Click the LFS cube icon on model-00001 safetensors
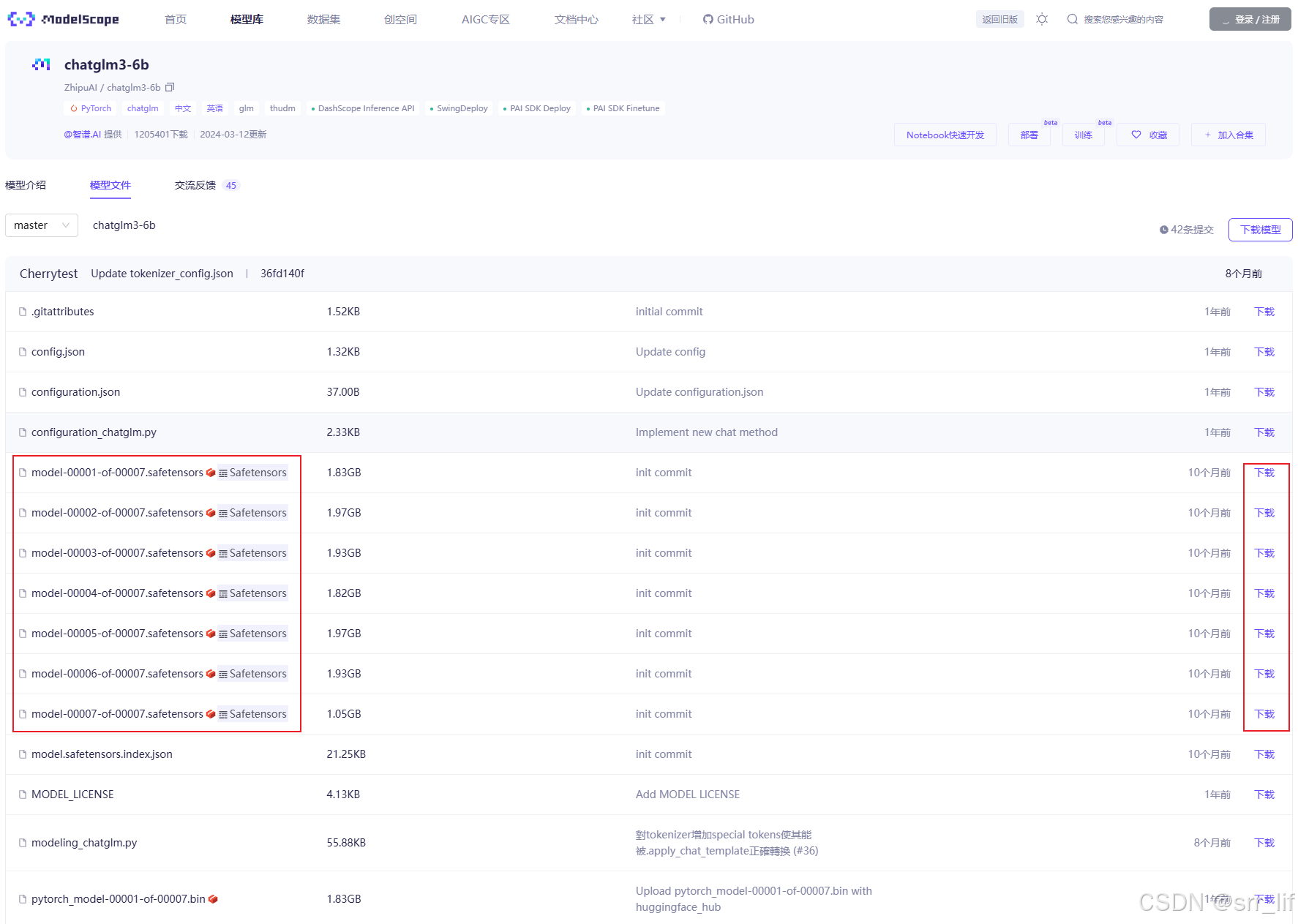 coord(211,473)
